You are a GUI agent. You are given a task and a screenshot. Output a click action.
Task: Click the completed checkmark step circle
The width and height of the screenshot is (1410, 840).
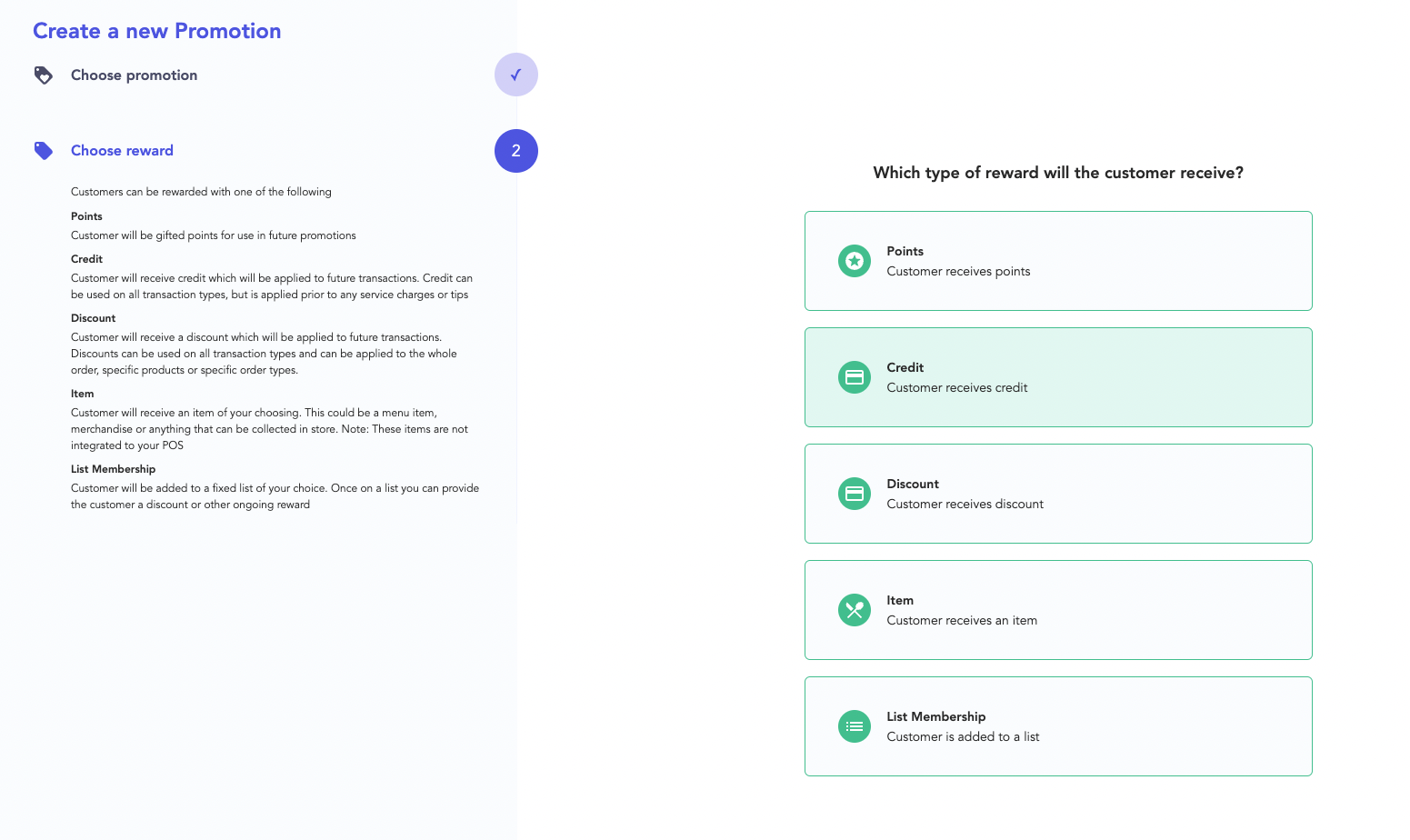pyautogui.click(x=516, y=75)
